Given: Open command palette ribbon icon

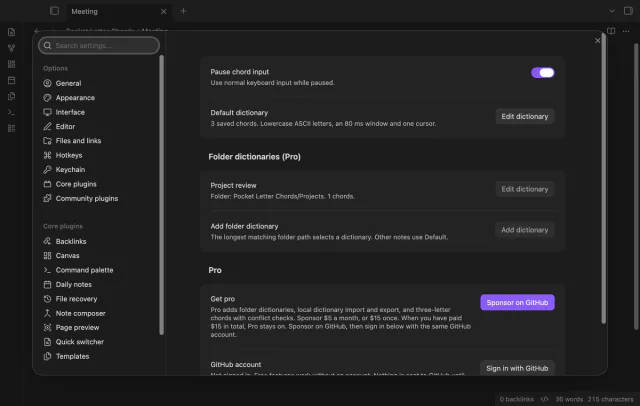Looking at the screenshot, I should (11, 112).
